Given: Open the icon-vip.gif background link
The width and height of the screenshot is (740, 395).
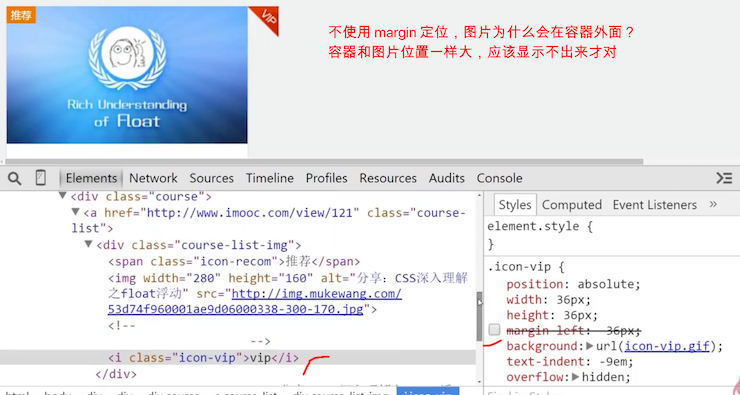Looking at the screenshot, I should click(x=667, y=346).
